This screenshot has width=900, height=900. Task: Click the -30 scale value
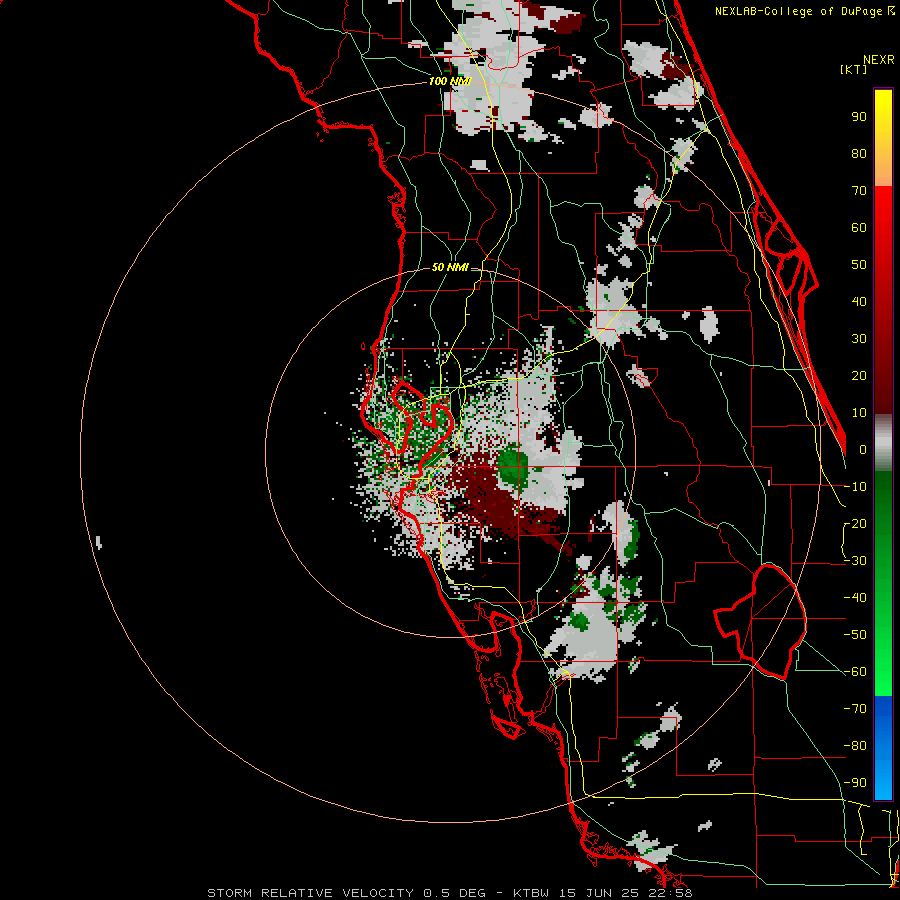[x=855, y=561]
